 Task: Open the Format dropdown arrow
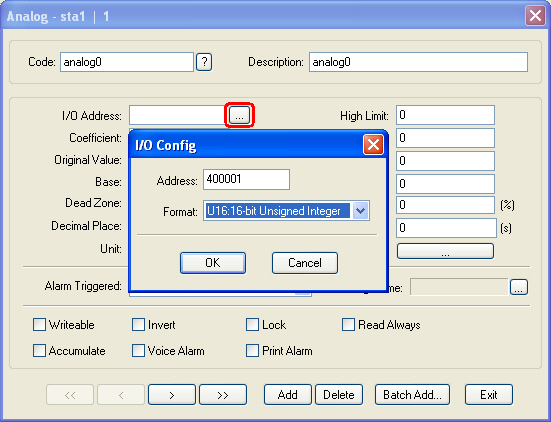(x=360, y=211)
